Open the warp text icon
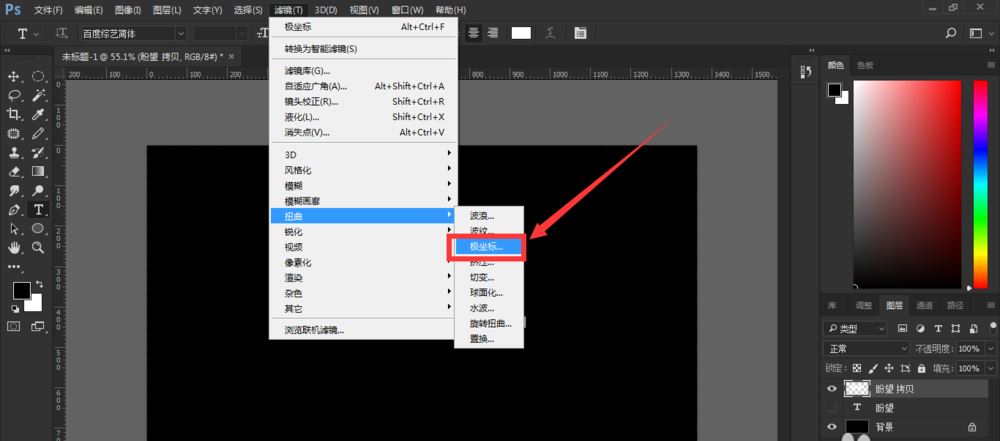This screenshot has width=1000, height=441. pos(550,33)
